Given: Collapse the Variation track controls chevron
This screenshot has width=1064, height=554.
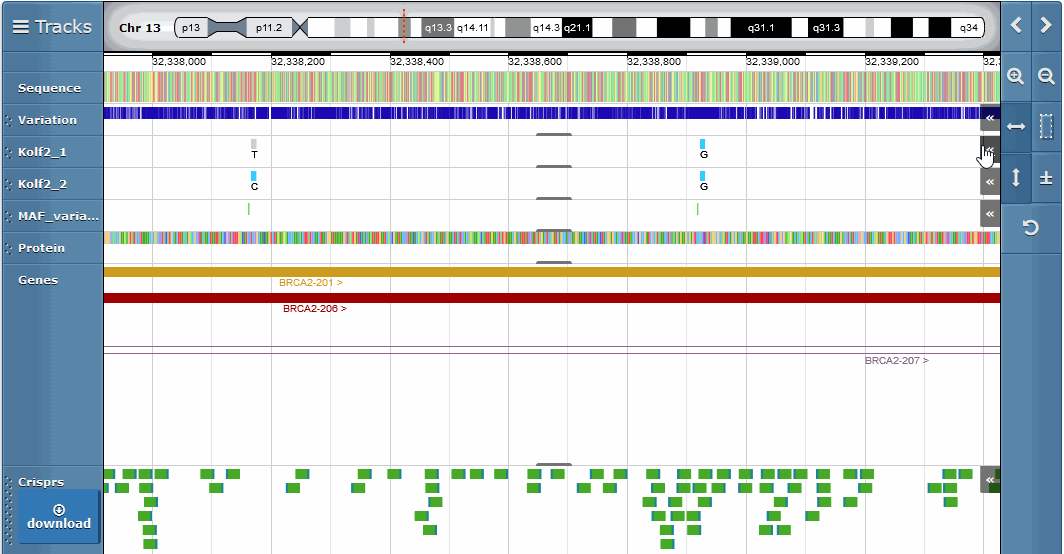Looking at the screenshot, I should point(989,118).
